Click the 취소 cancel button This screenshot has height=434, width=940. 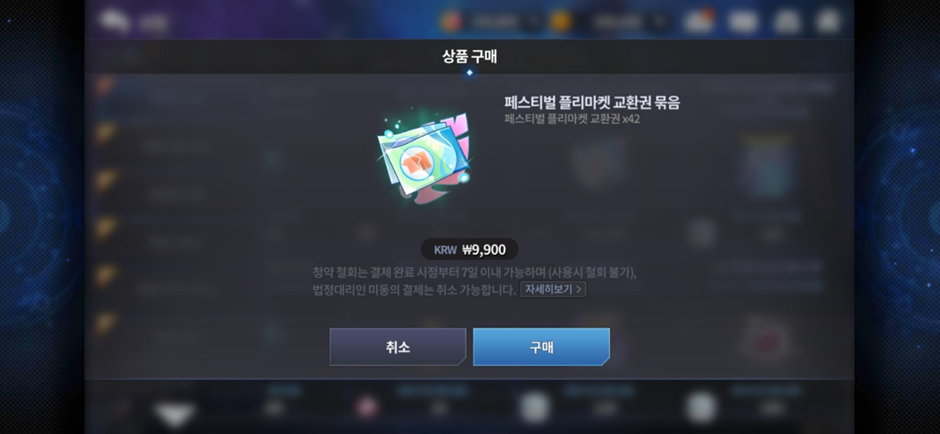click(x=397, y=346)
